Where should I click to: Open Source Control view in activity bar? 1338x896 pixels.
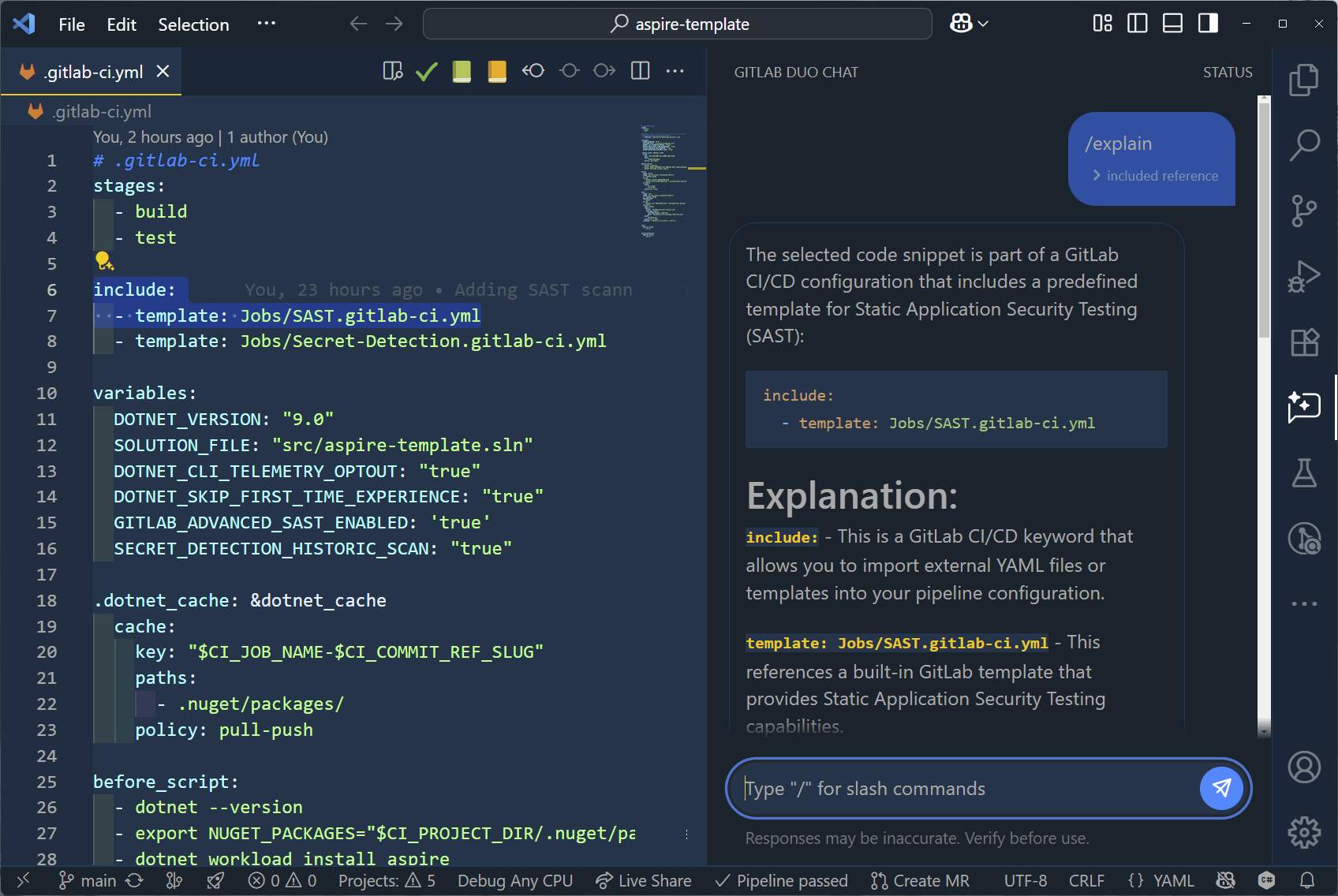1304,211
